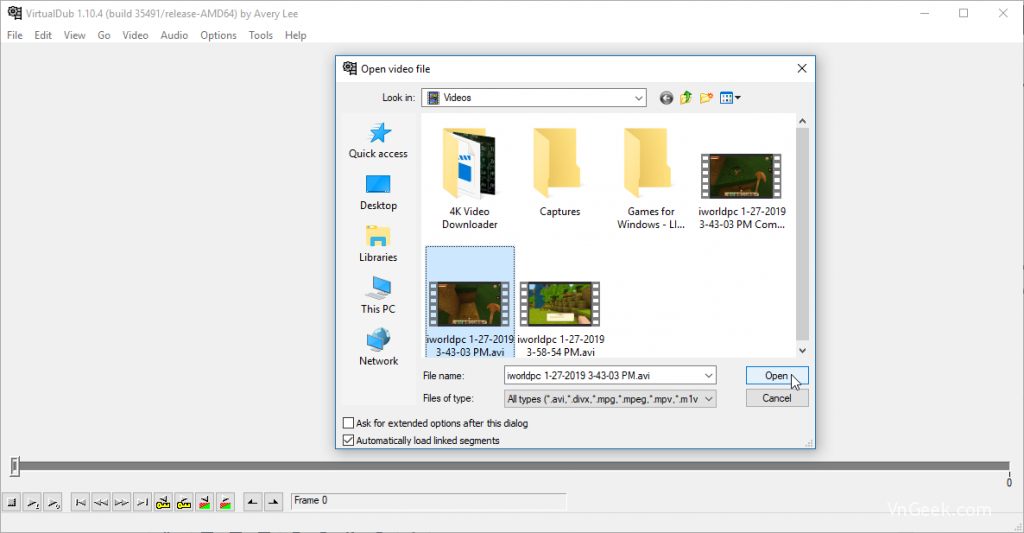This screenshot has height=533, width=1024.
Task: Open the Edit menu
Action: (43, 35)
